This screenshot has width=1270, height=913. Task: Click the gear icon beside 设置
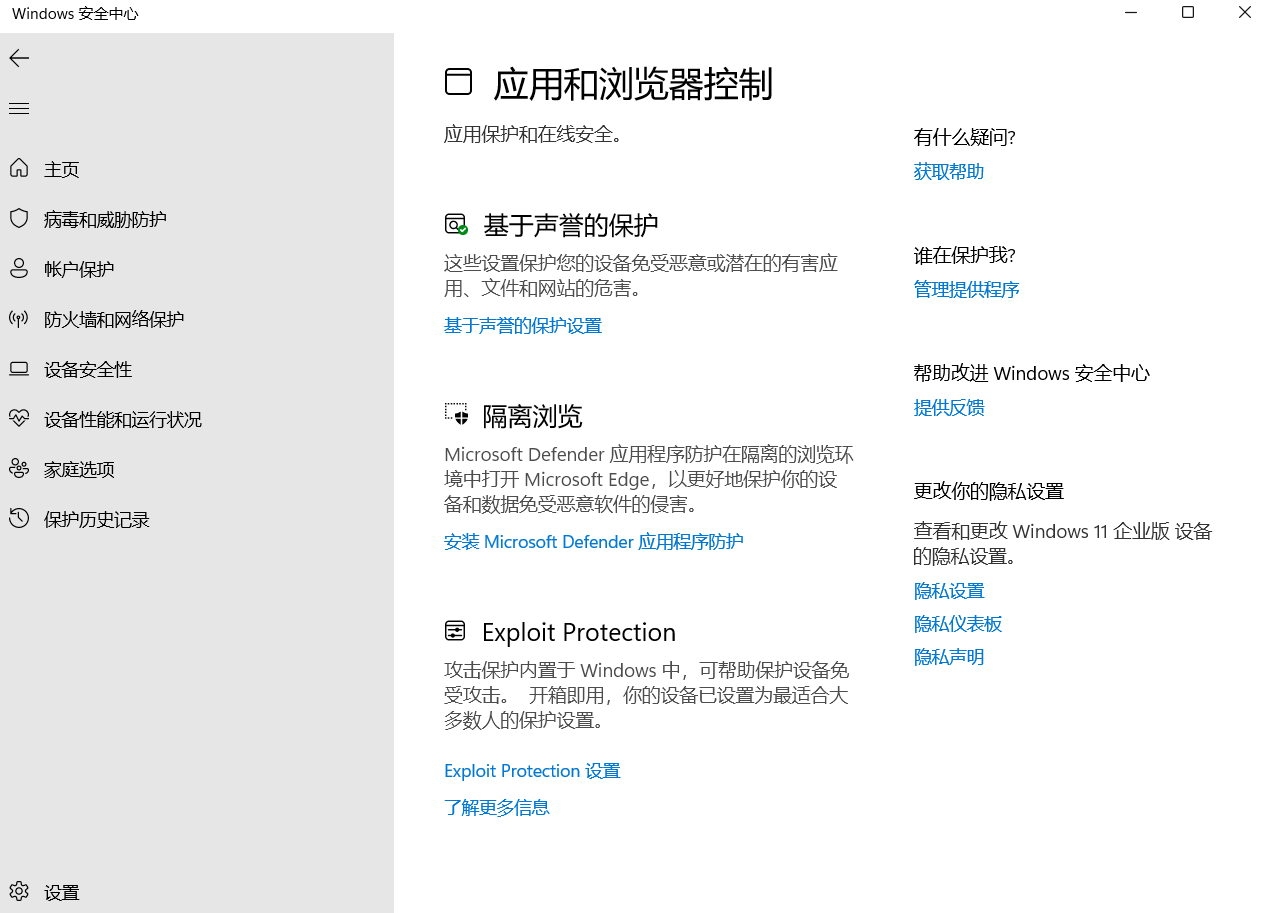tap(19, 891)
